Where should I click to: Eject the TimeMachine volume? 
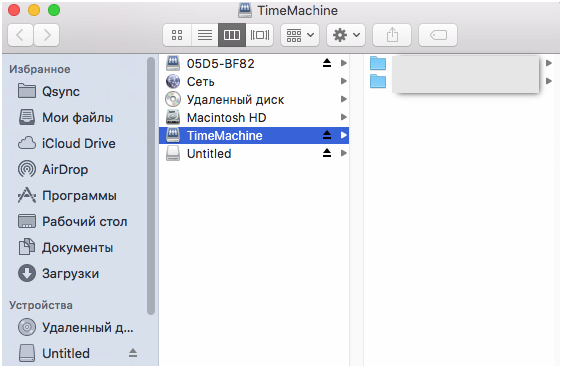tap(327, 135)
